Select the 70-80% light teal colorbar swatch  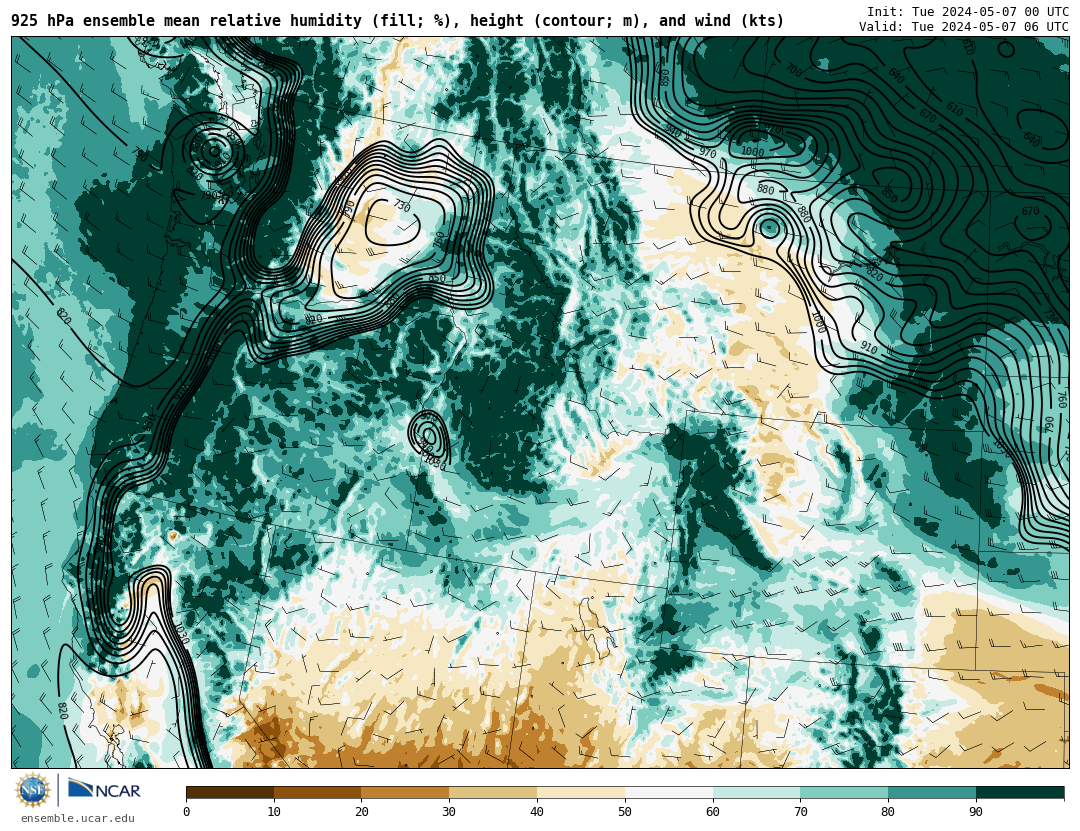click(844, 792)
